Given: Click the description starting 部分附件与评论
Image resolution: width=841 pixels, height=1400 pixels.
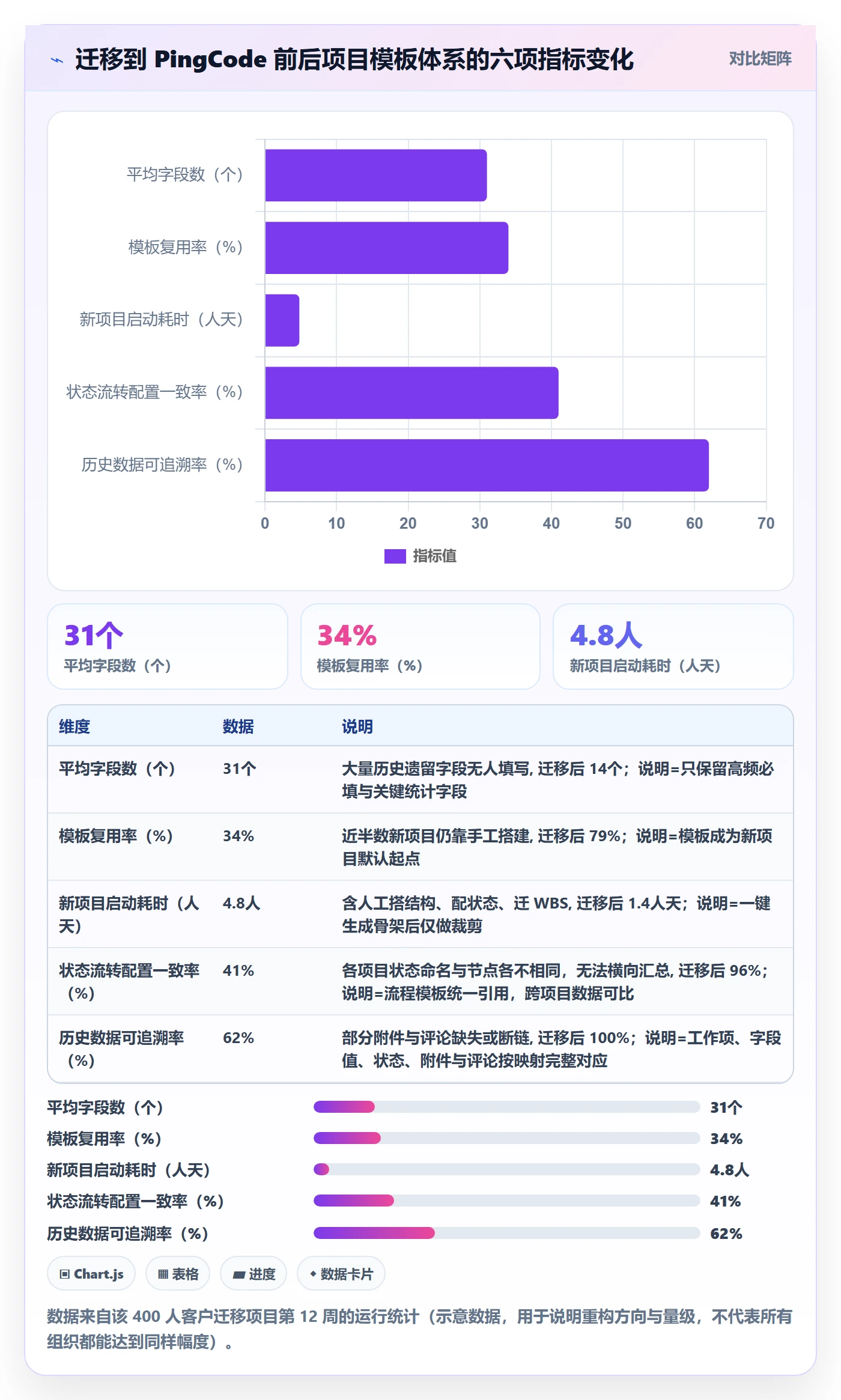Looking at the screenshot, I should click(x=562, y=1049).
